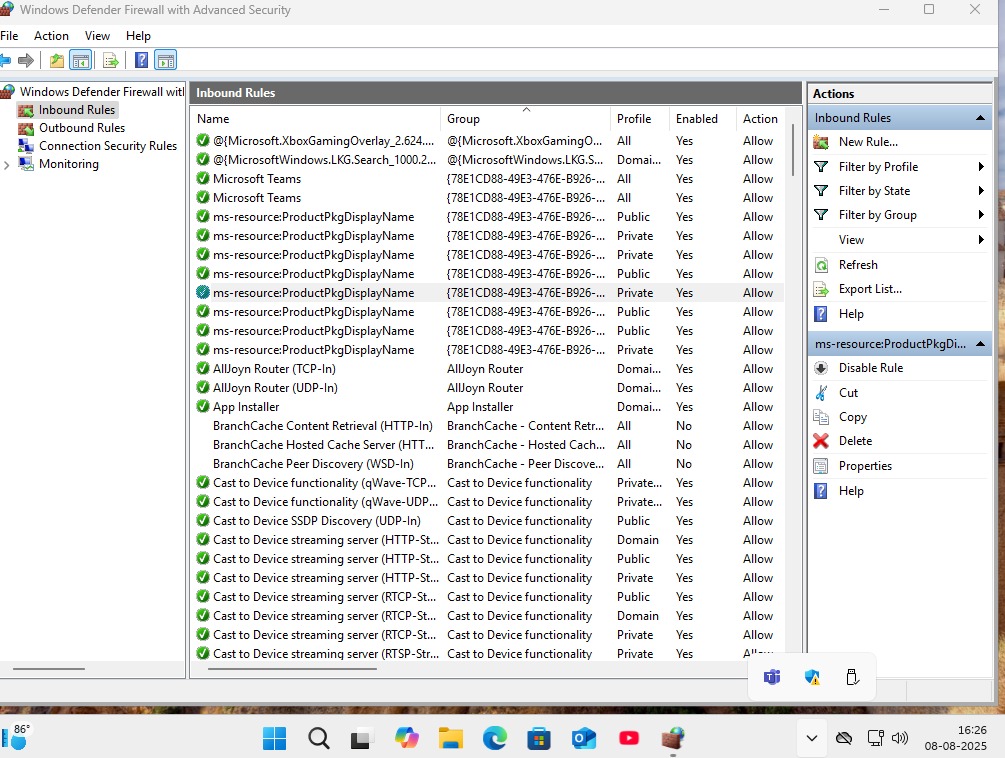Toggle the Show/Hide Action Pane toolbar icon

tap(165, 61)
